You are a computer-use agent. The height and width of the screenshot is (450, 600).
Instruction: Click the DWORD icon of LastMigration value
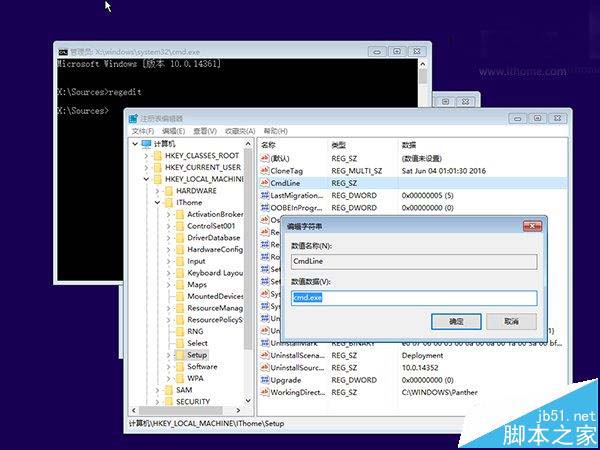265,196
